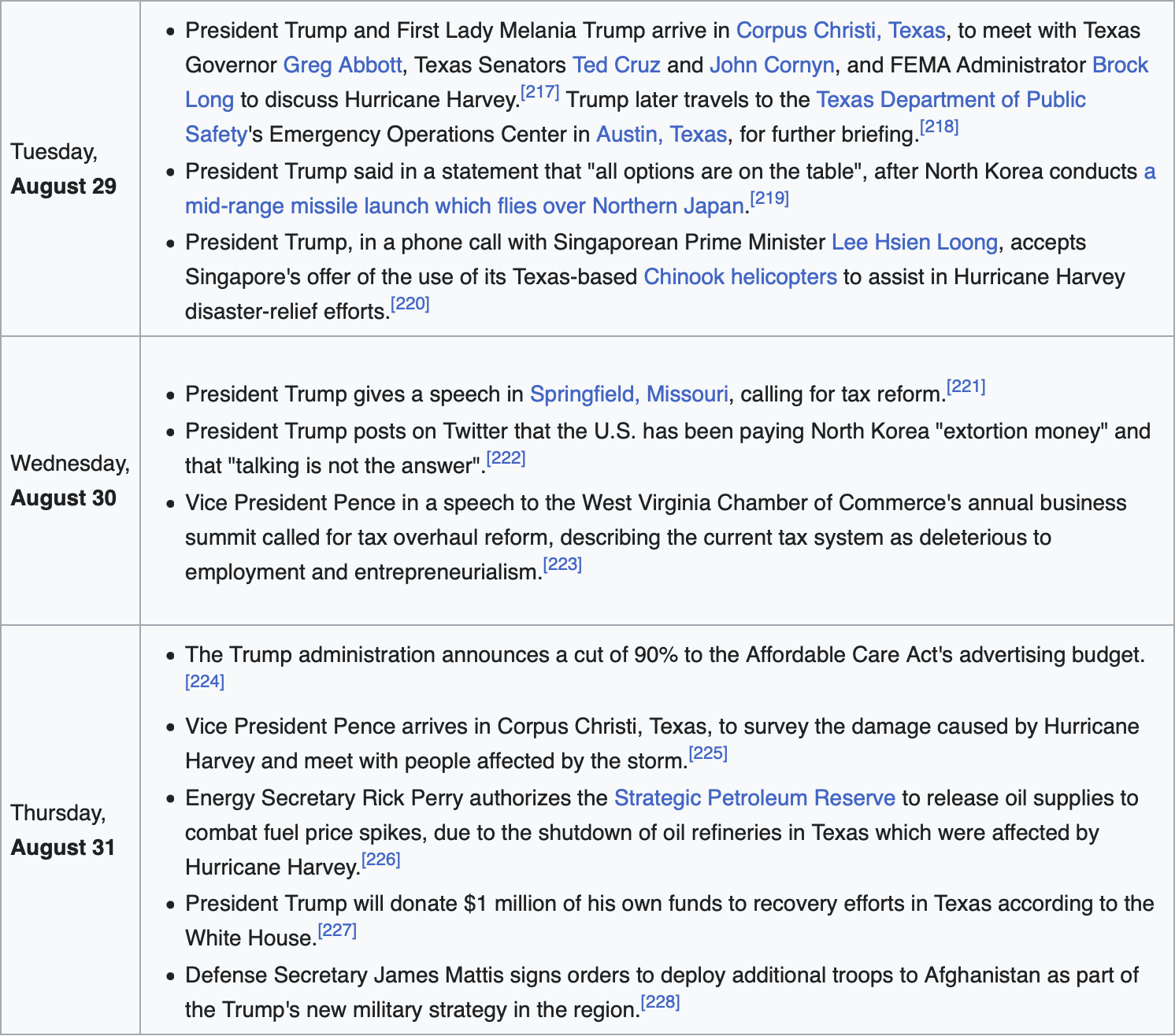Follow the John Cornyn link
The image size is (1175, 1036).
pos(772,65)
